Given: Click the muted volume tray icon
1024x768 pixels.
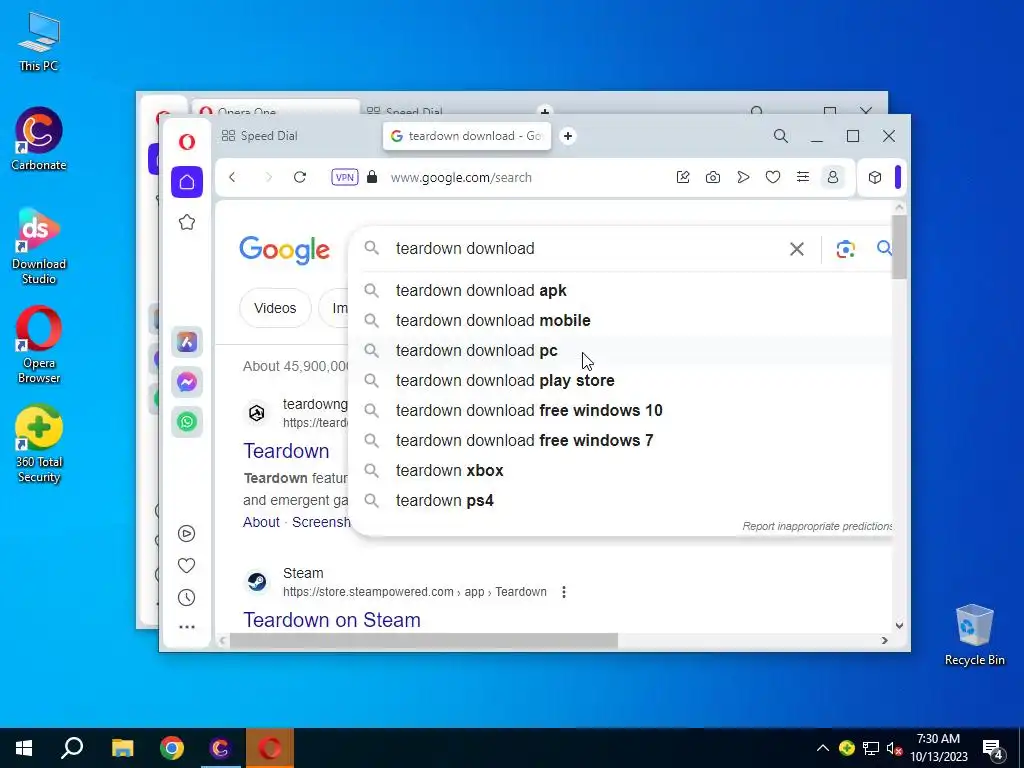Looking at the screenshot, I should click(x=894, y=748).
